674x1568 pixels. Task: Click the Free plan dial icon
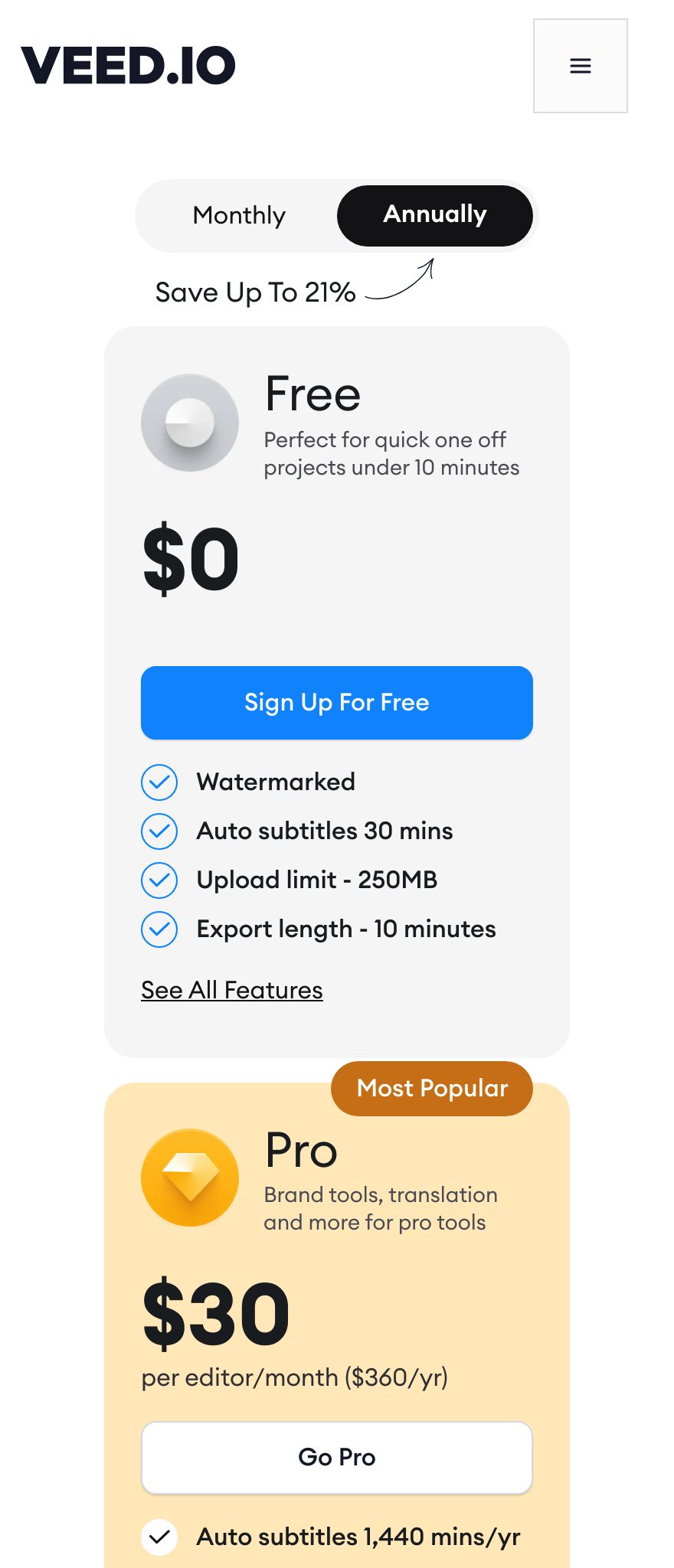190,423
